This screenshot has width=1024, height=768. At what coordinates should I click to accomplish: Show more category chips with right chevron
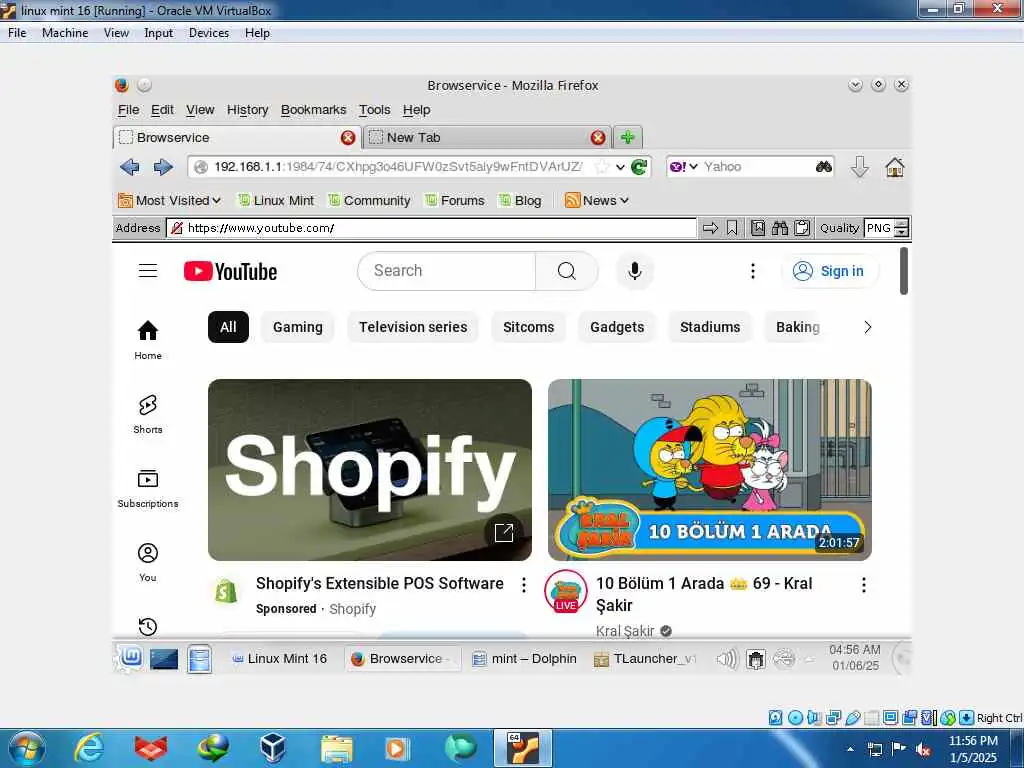click(867, 327)
